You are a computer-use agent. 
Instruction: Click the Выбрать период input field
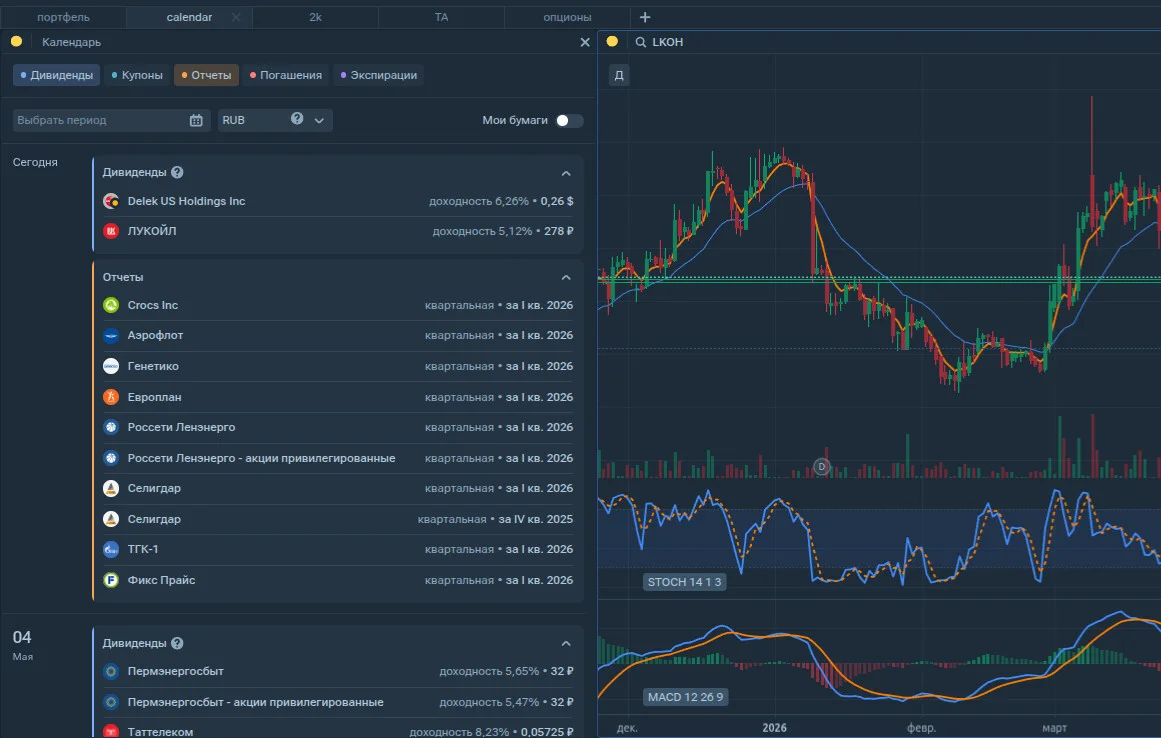coord(111,120)
